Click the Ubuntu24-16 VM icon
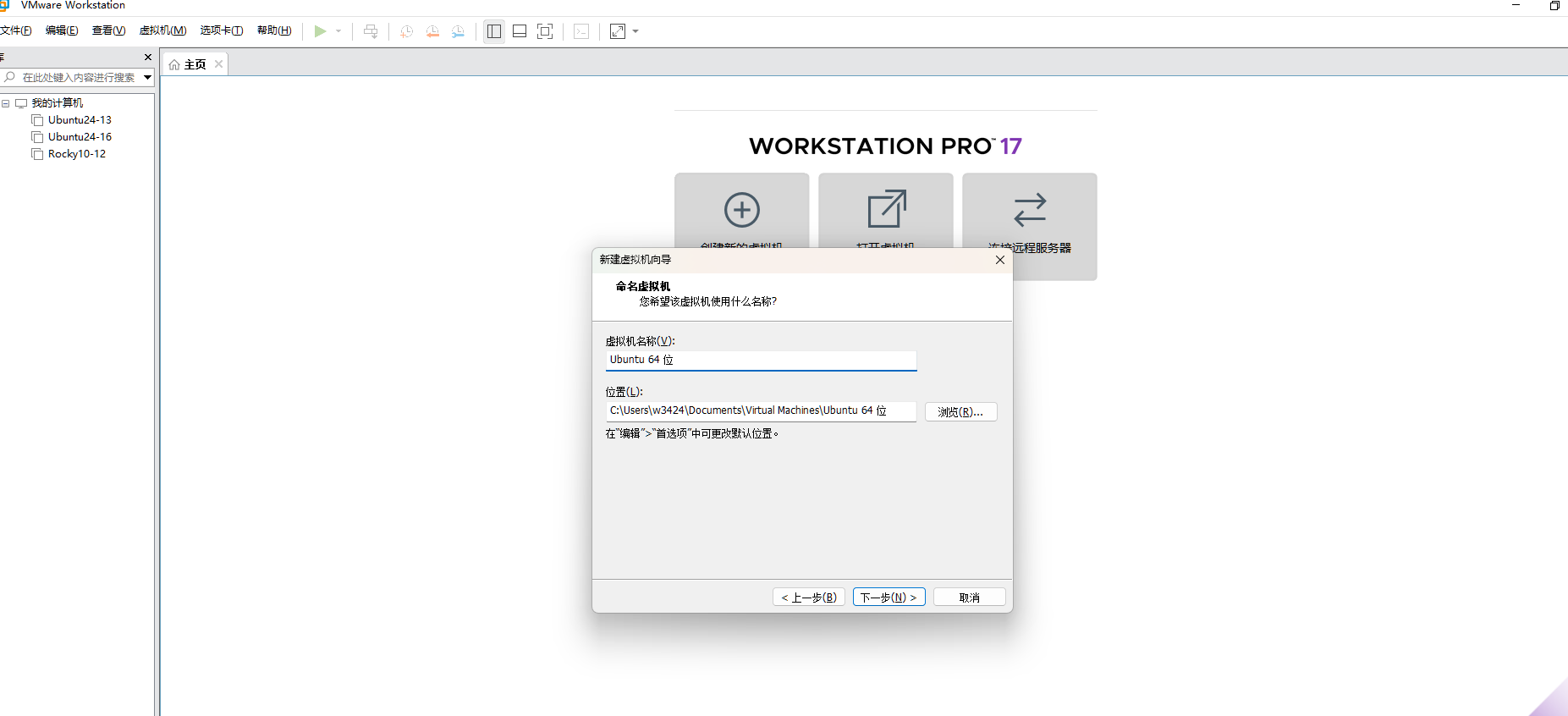This screenshot has width=1568, height=716. click(x=37, y=137)
